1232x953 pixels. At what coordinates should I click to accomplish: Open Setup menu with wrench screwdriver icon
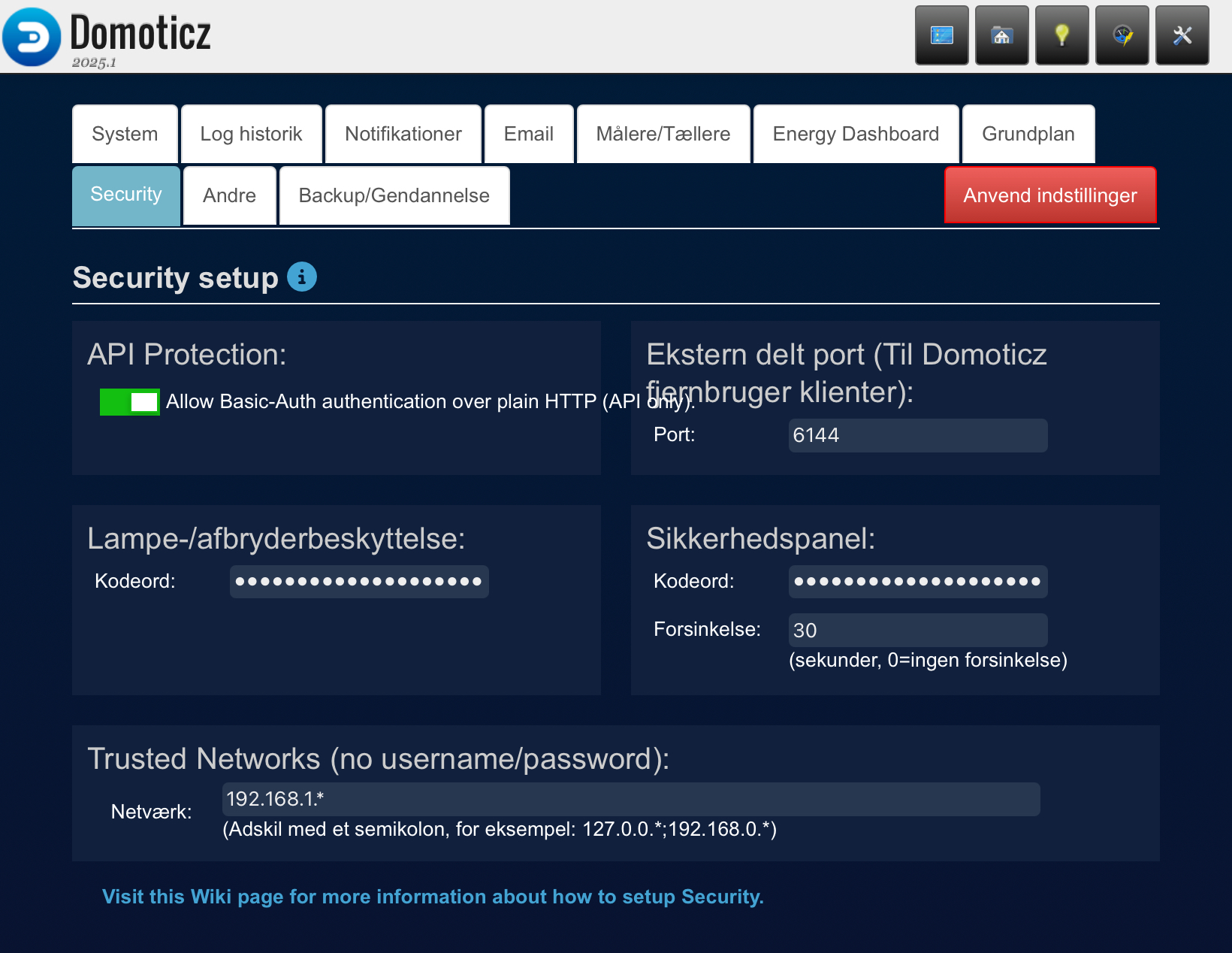tap(1182, 35)
